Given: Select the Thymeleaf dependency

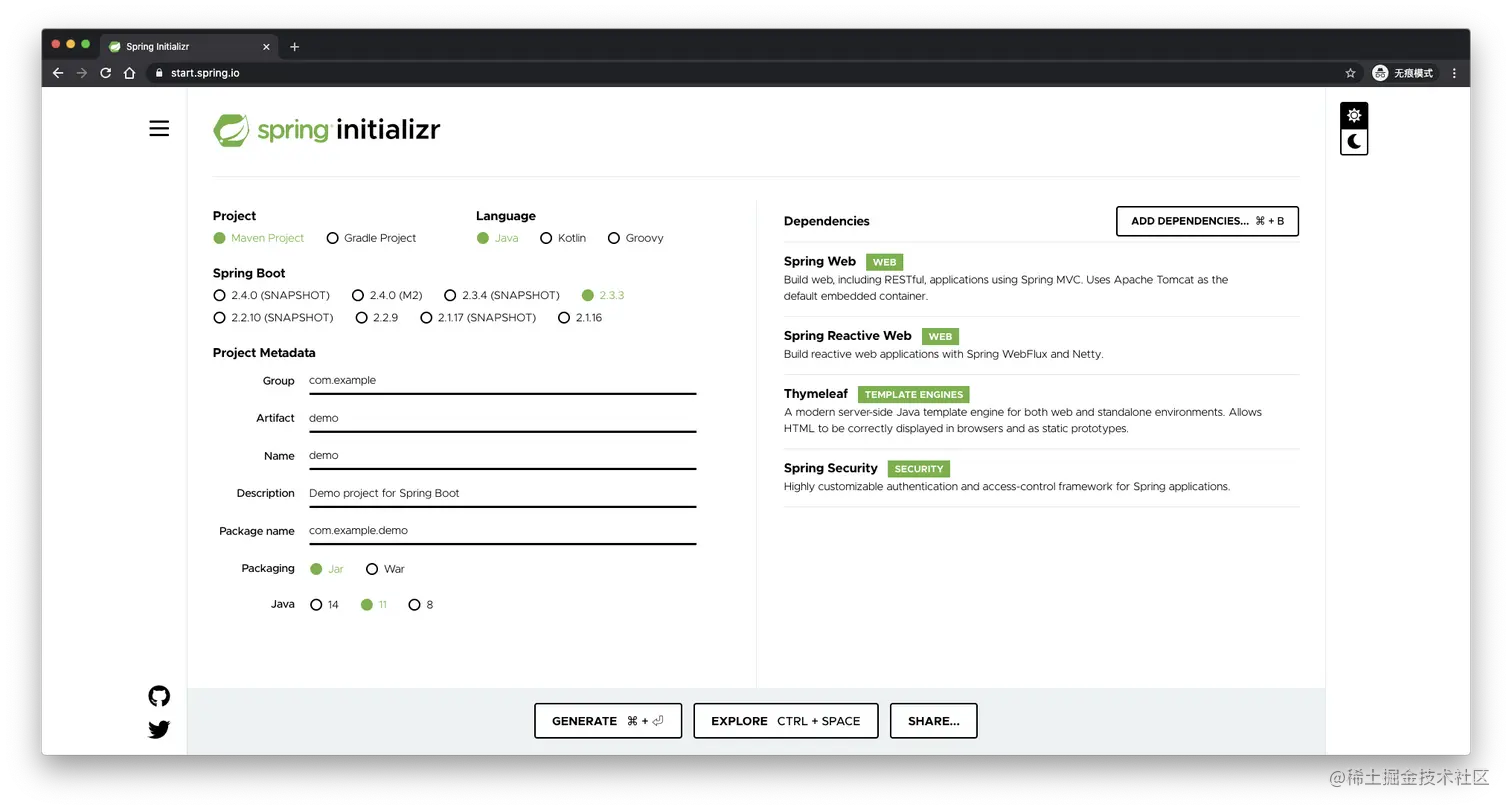Looking at the screenshot, I should [x=1041, y=411].
